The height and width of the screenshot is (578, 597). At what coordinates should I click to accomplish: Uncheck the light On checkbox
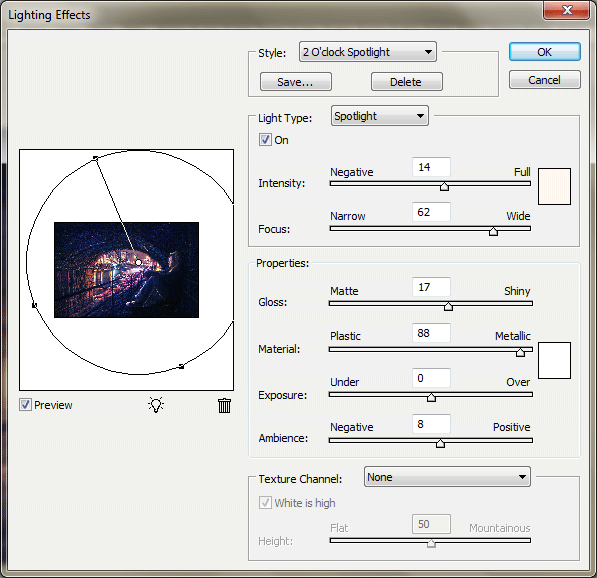265,140
